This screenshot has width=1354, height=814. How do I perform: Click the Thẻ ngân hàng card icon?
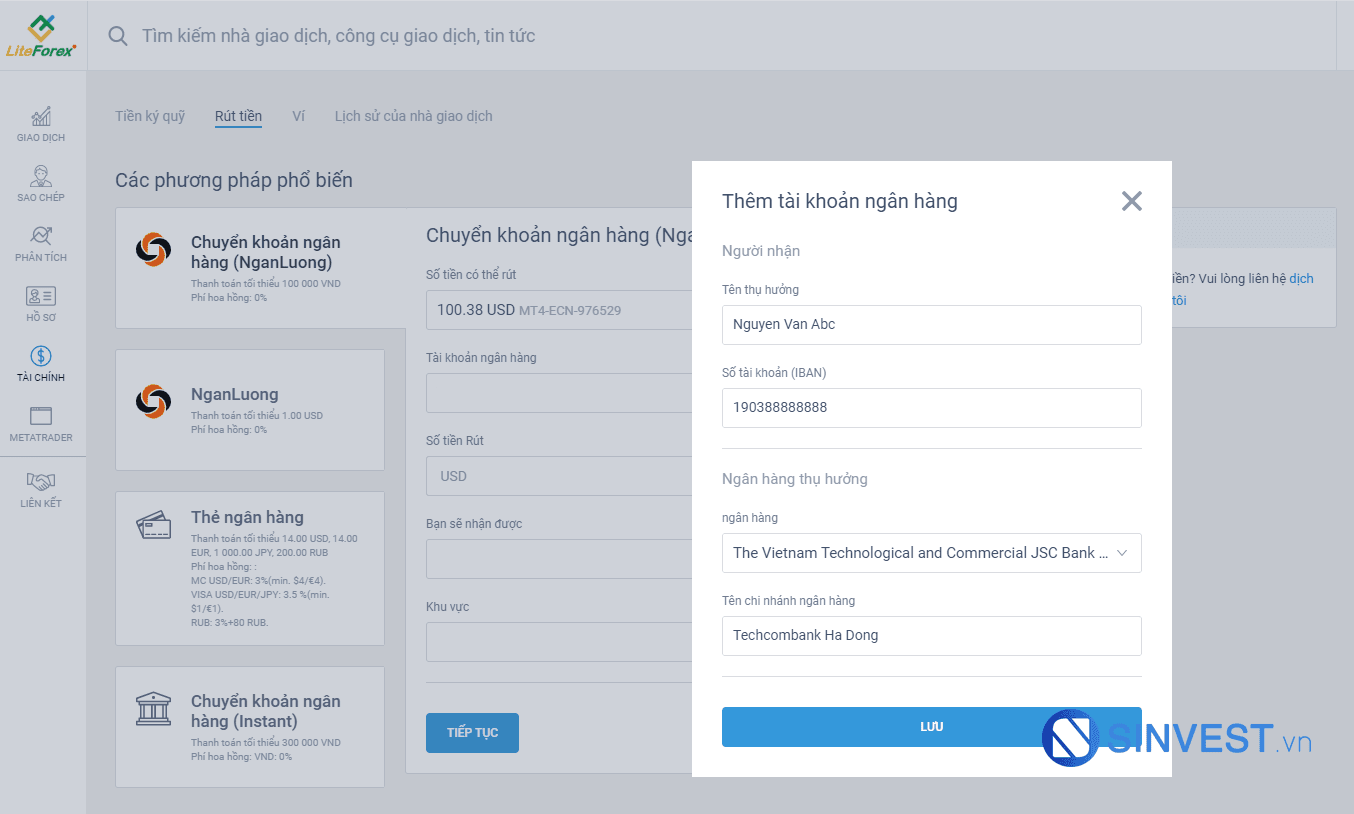pyautogui.click(x=153, y=524)
